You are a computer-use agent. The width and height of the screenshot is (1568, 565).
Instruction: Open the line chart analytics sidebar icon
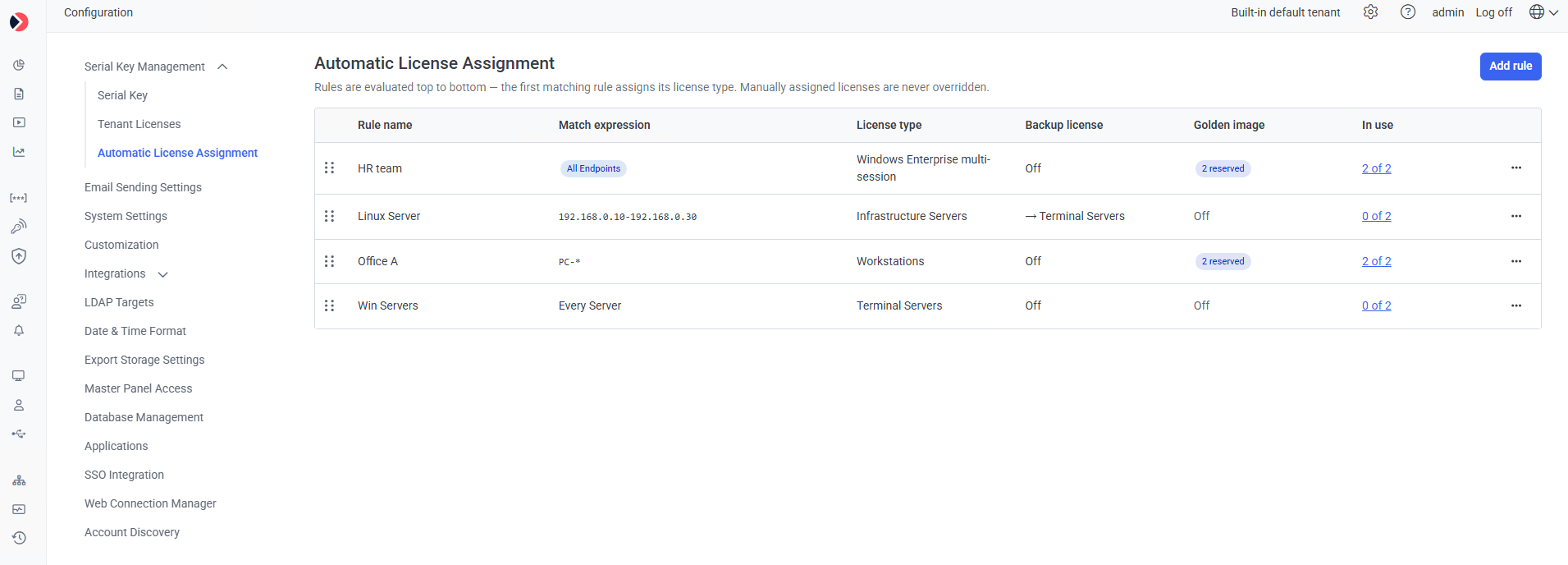pyautogui.click(x=19, y=152)
